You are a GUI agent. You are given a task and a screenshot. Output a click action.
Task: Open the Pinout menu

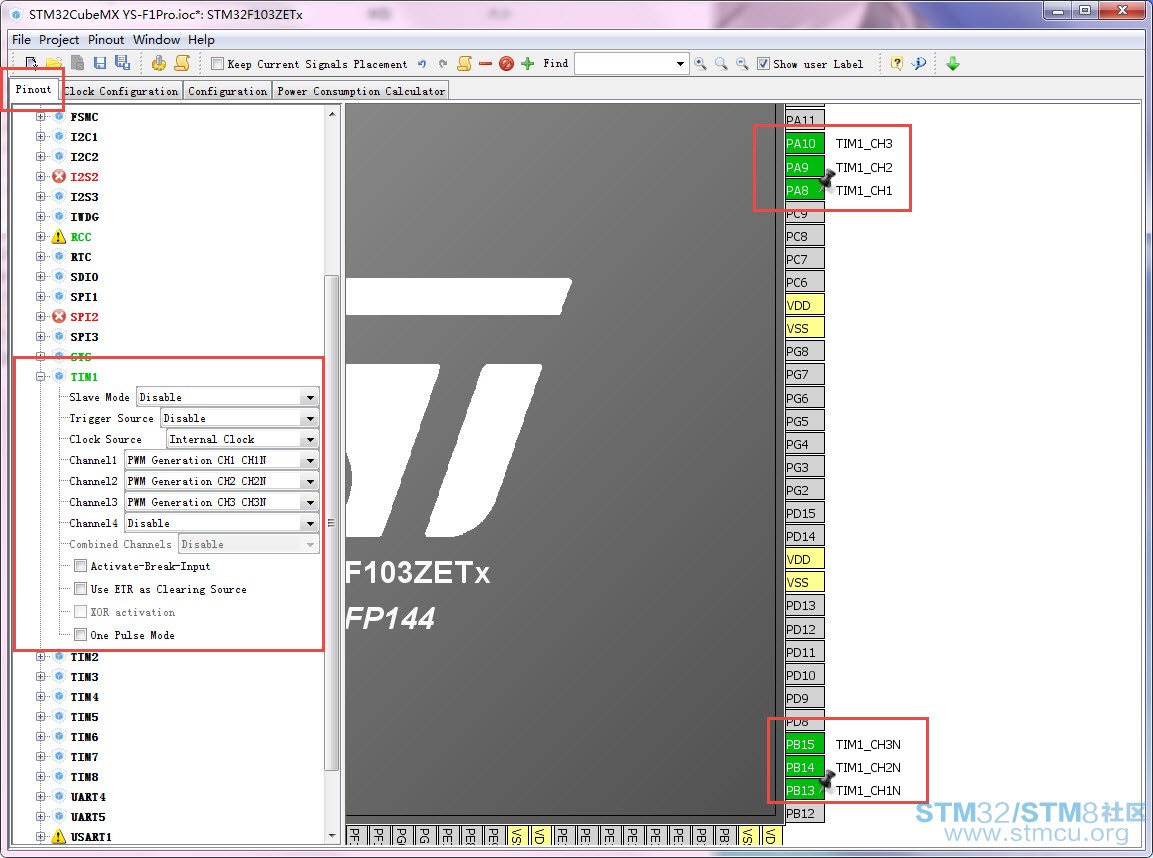click(106, 40)
